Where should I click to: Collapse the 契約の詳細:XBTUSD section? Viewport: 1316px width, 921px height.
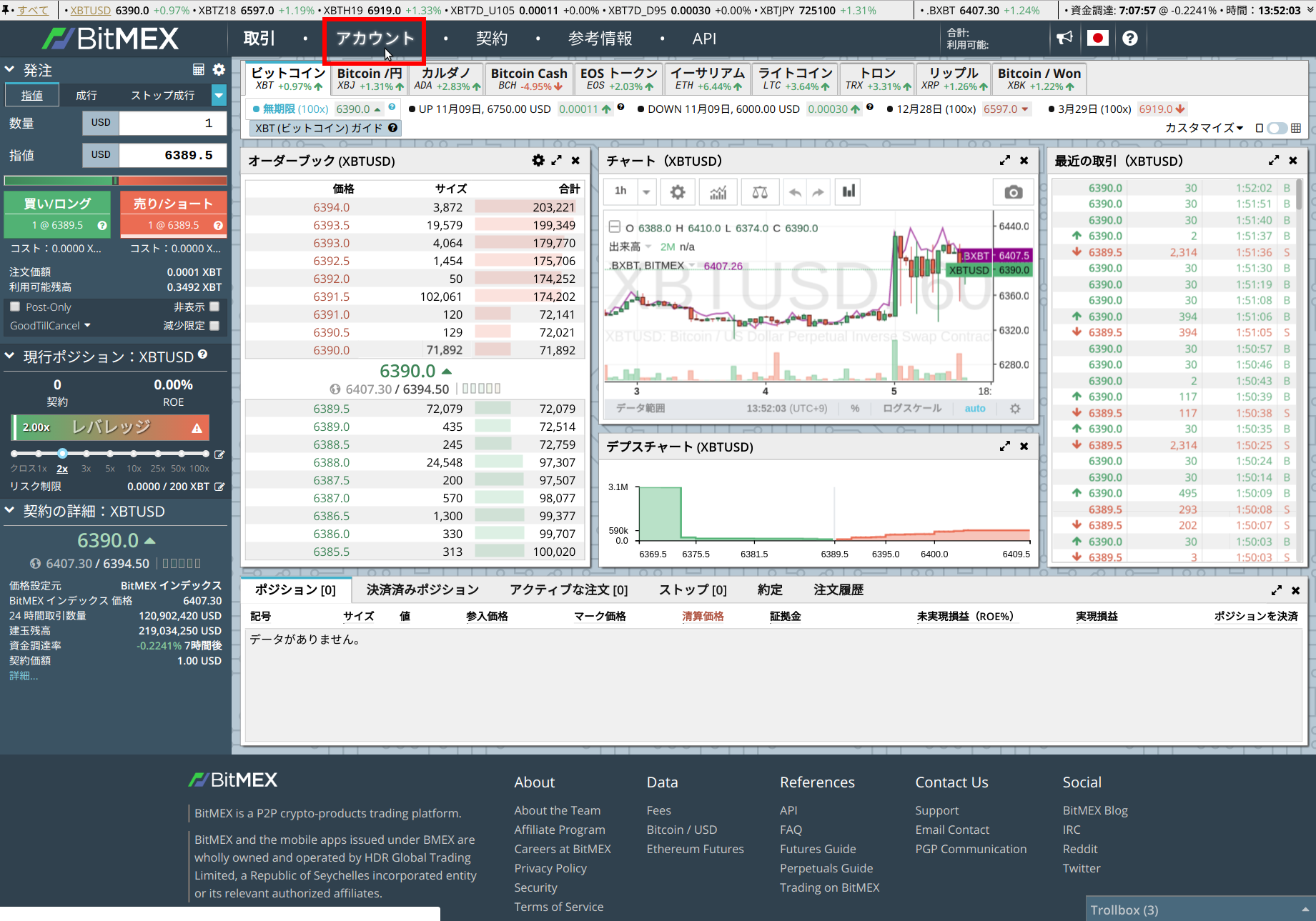click(9, 511)
